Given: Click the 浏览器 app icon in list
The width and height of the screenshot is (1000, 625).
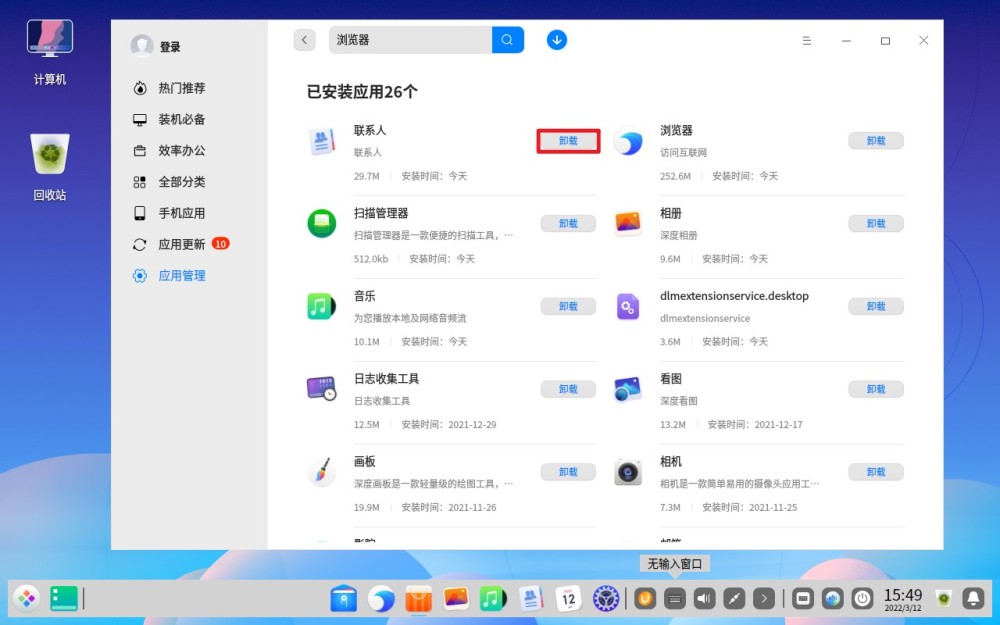Looking at the screenshot, I should pyautogui.click(x=628, y=141).
